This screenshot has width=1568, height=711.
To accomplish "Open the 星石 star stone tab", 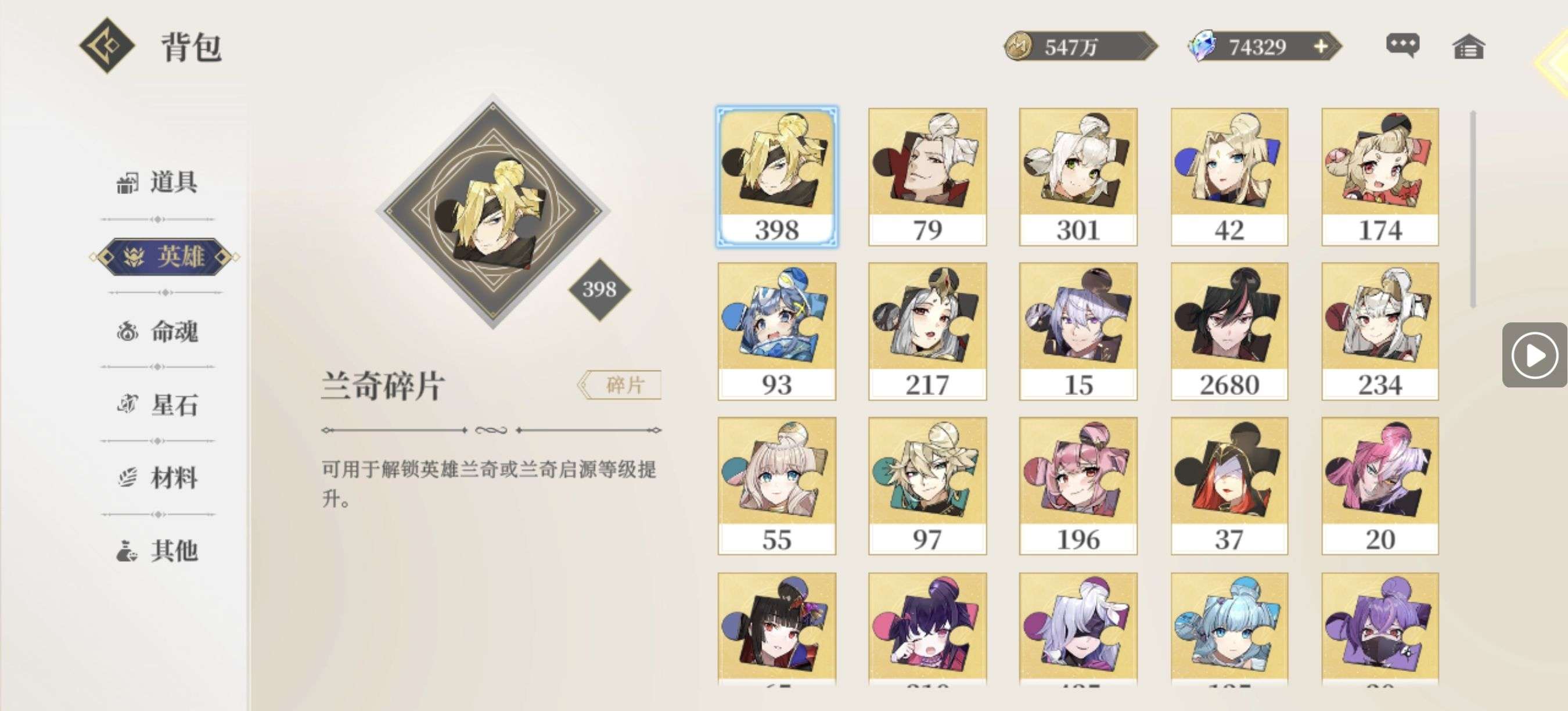I will [x=157, y=404].
